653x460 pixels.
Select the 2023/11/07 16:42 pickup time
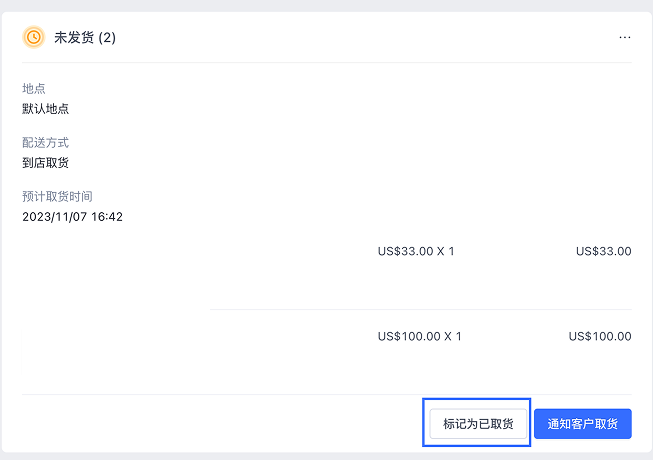(72, 216)
